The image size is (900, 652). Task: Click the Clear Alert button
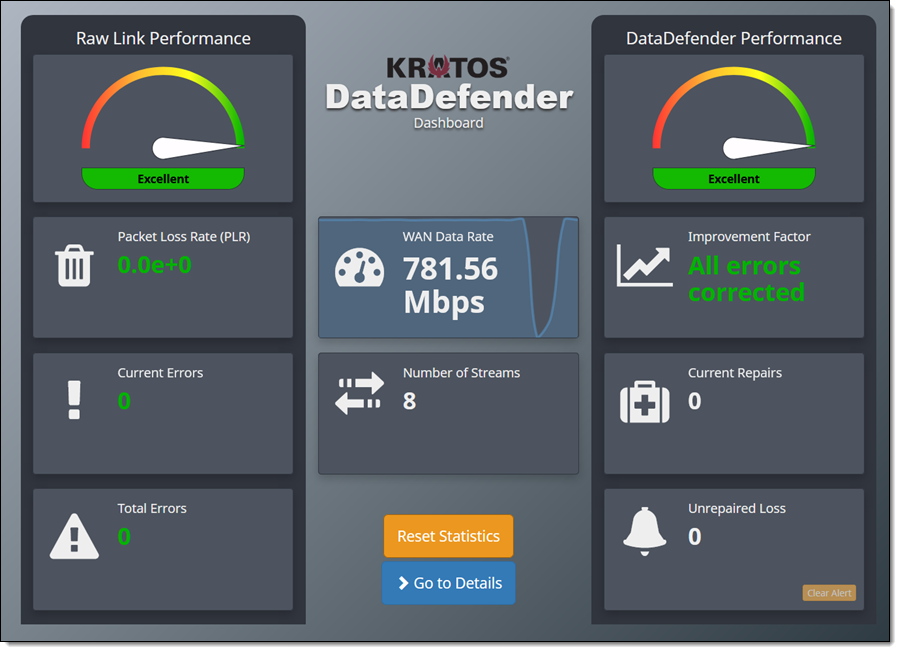pyautogui.click(x=829, y=593)
